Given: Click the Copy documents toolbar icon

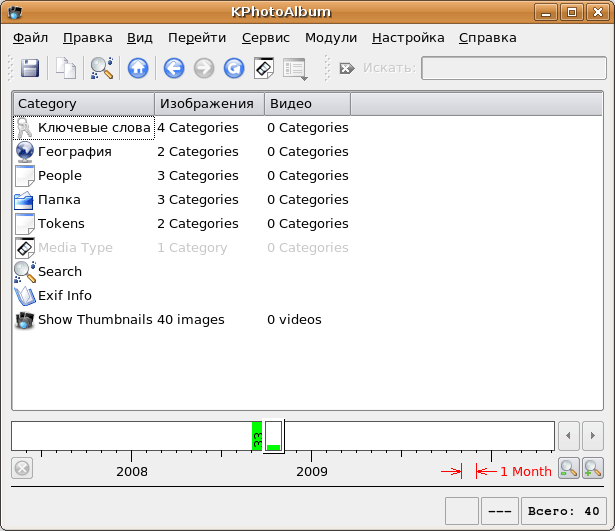Looking at the screenshot, I should coord(66,68).
